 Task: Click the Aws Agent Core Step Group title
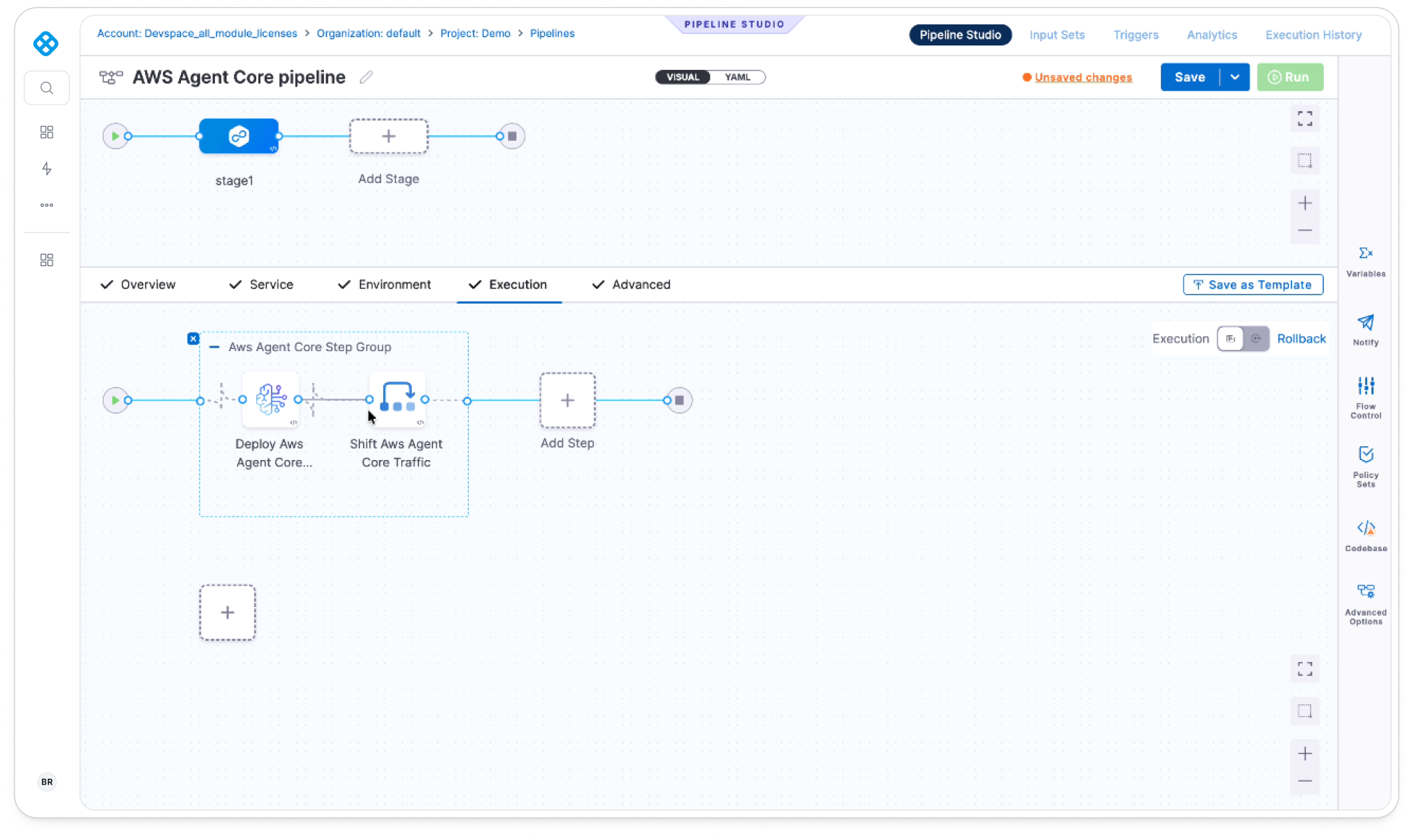point(309,347)
